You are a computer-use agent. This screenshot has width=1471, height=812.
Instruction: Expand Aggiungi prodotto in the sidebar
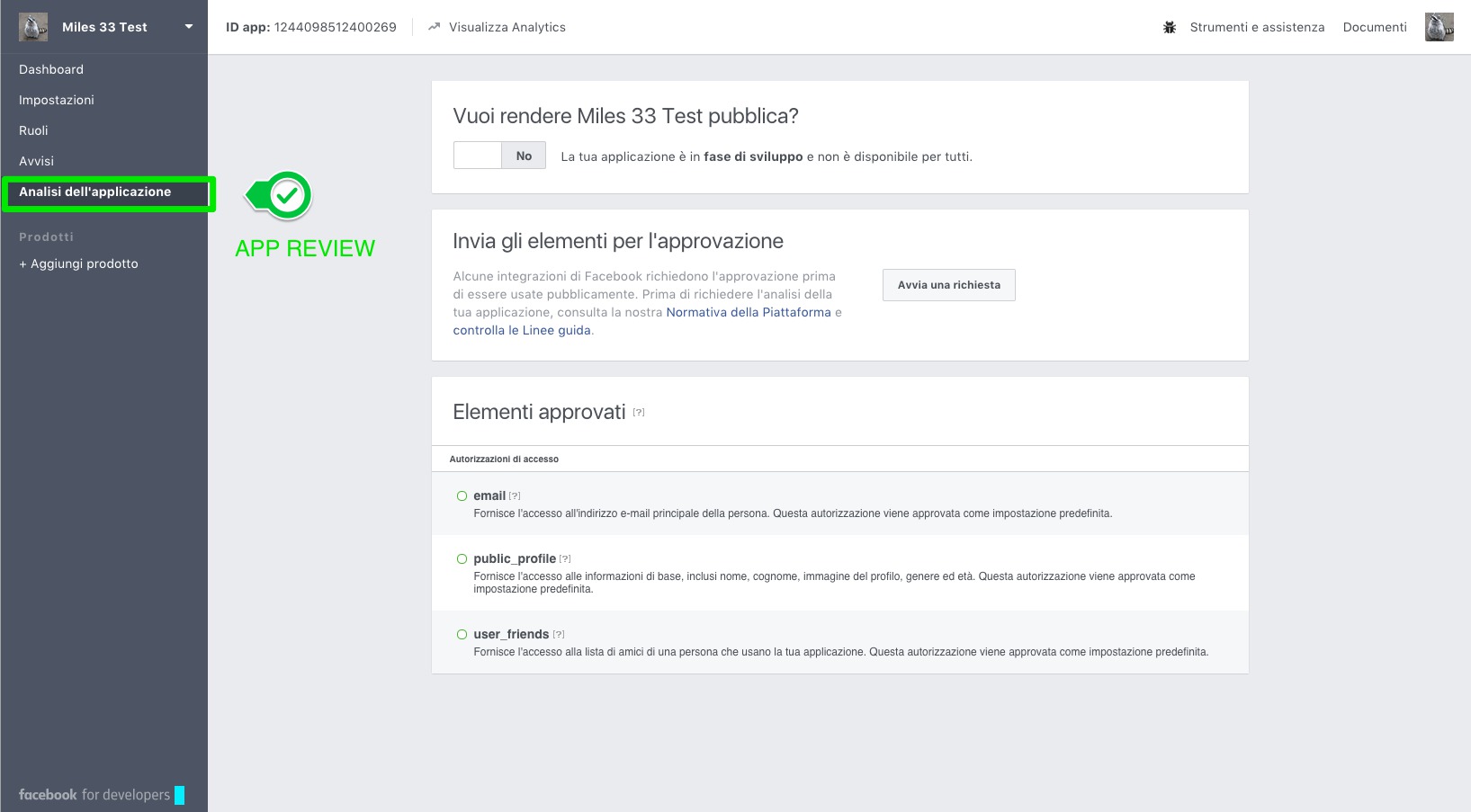[x=79, y=263]
